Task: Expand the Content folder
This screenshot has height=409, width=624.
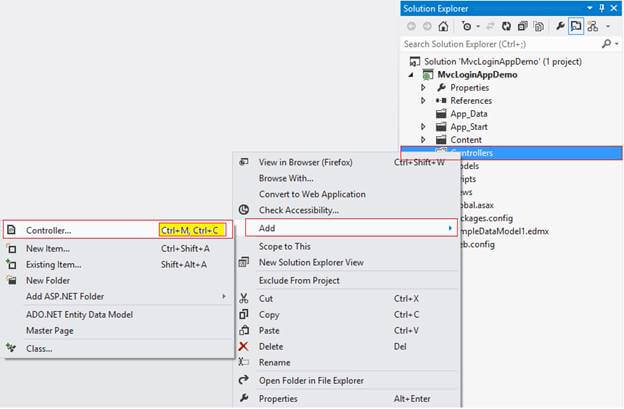Action: point(423,140)
